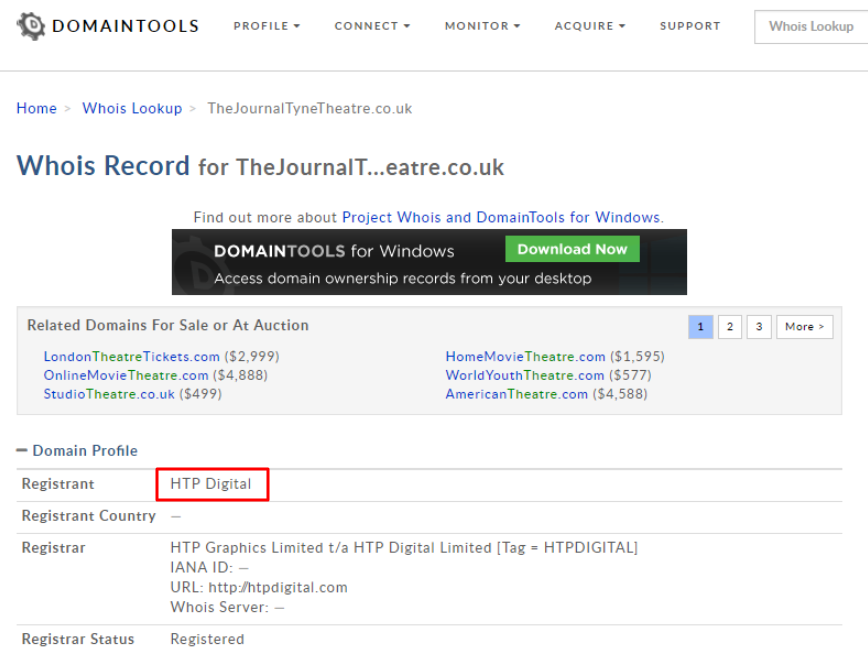
Task: Open the Acquire dropdown menu
Action: (x=590, y=26)
